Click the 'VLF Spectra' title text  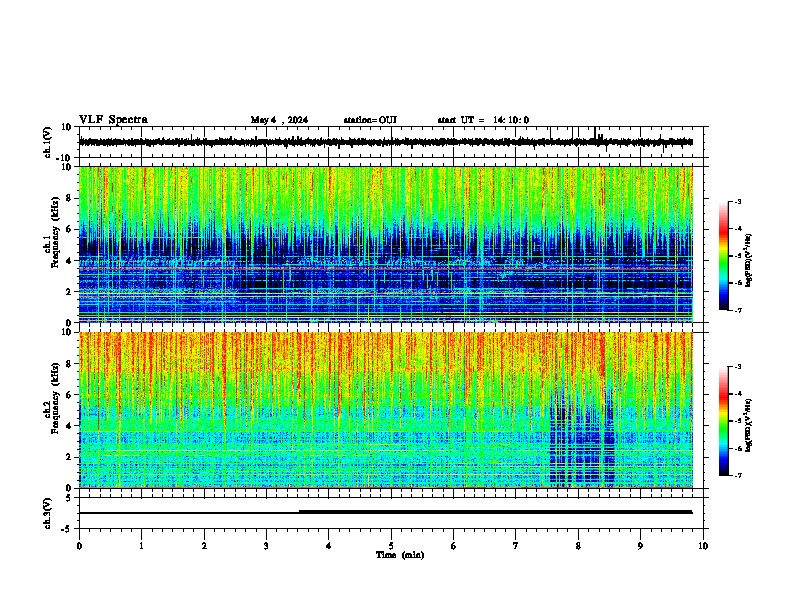click(x=113, y=120)
